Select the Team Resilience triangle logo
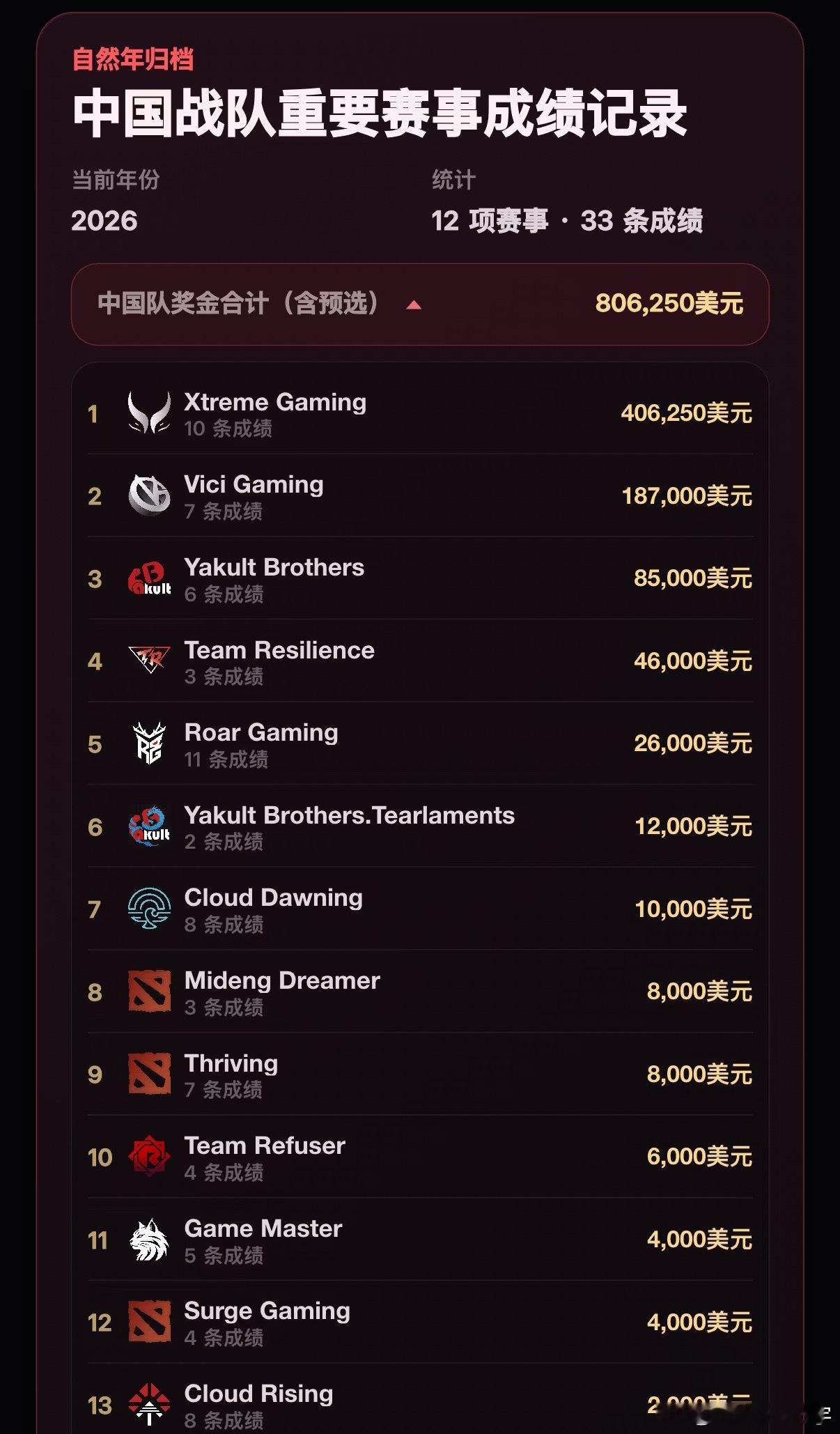 click(149, 659)
